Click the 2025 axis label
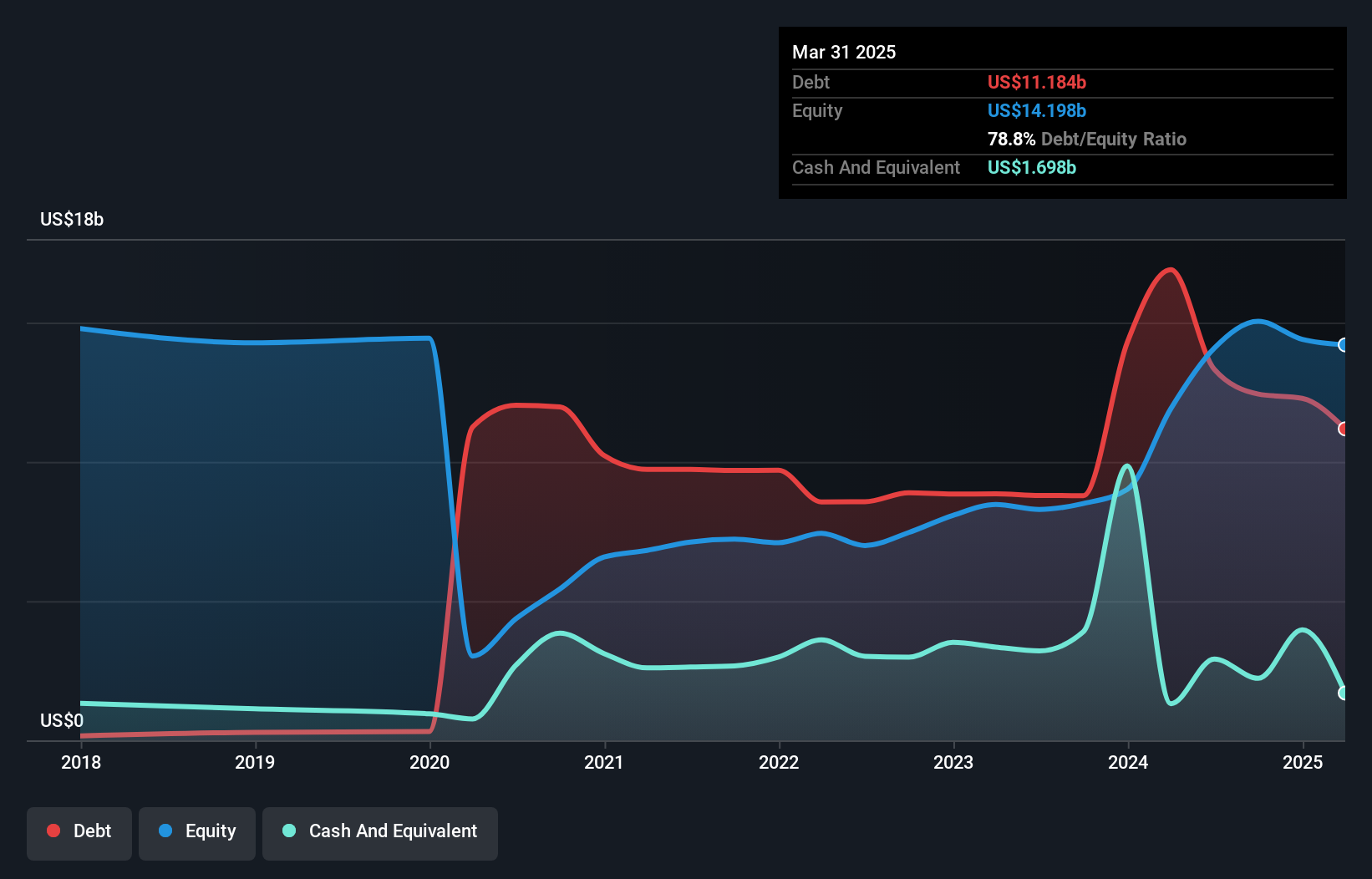The width and height of the screenshot is (1372, 879). click(1303, 762)
